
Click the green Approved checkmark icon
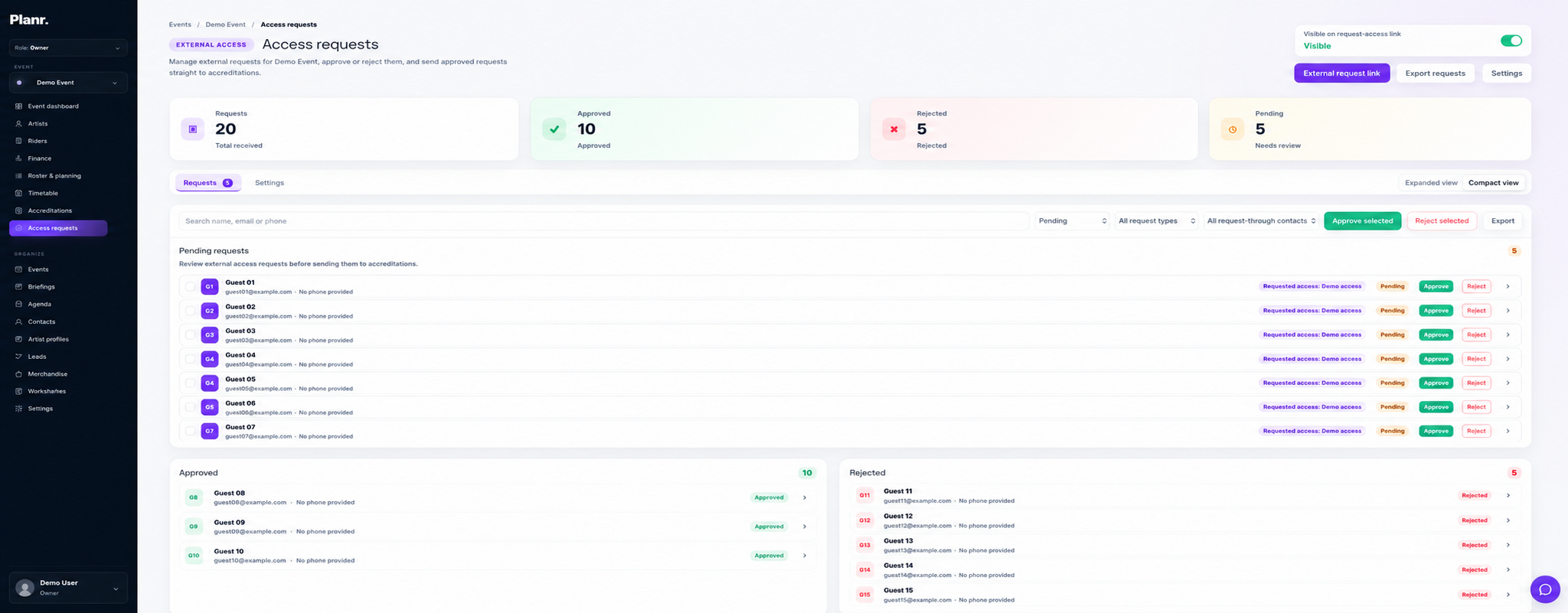(554, 129)
